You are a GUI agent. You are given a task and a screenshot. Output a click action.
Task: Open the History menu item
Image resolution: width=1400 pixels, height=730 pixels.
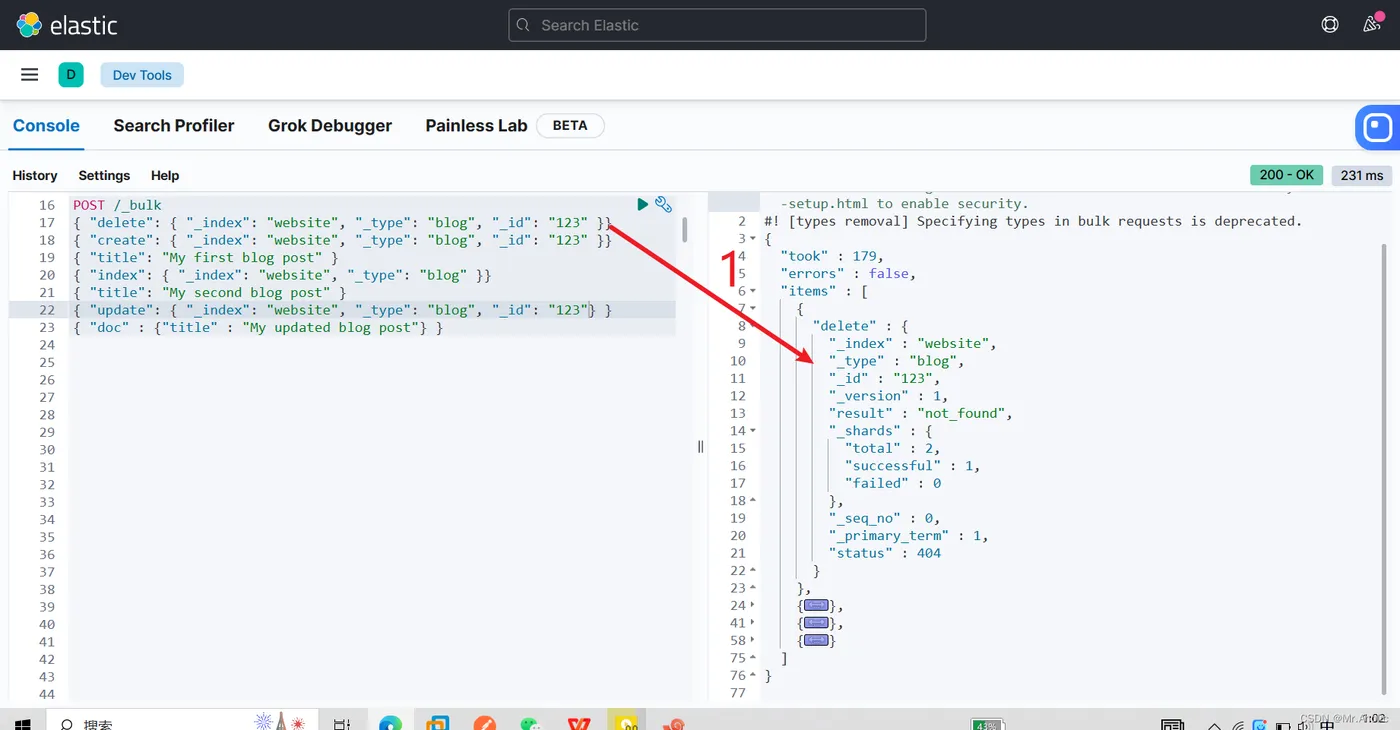pyautogui.click(x=35, y=175)
